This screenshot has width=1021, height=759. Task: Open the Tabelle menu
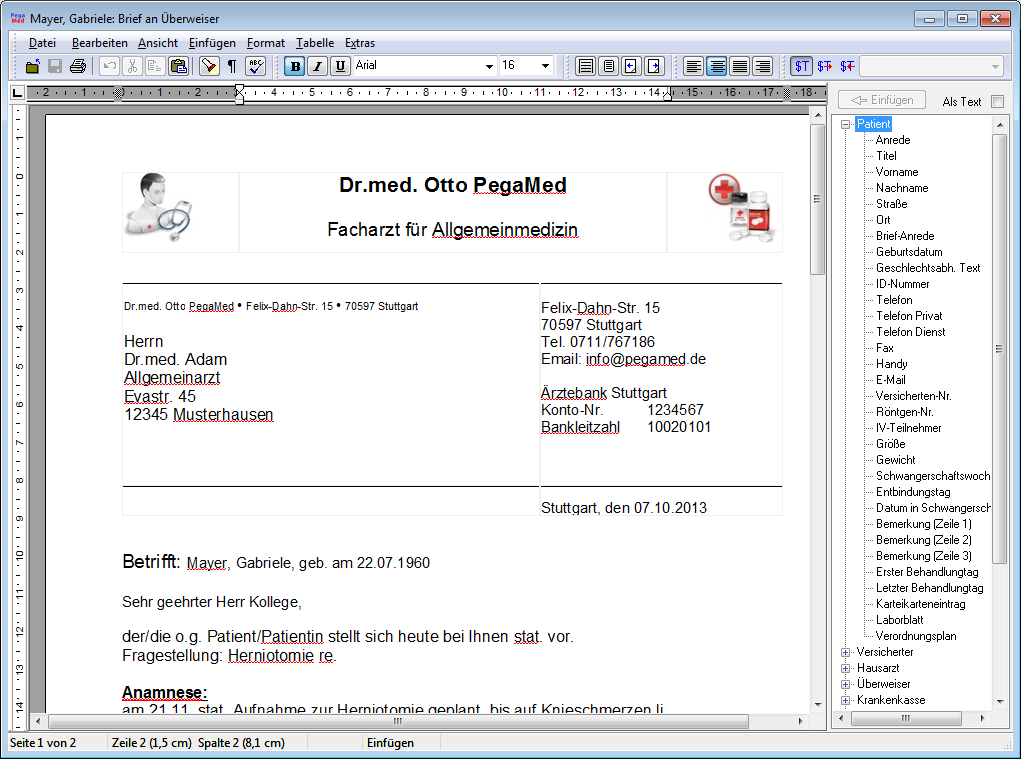click(x=315, y=43)
